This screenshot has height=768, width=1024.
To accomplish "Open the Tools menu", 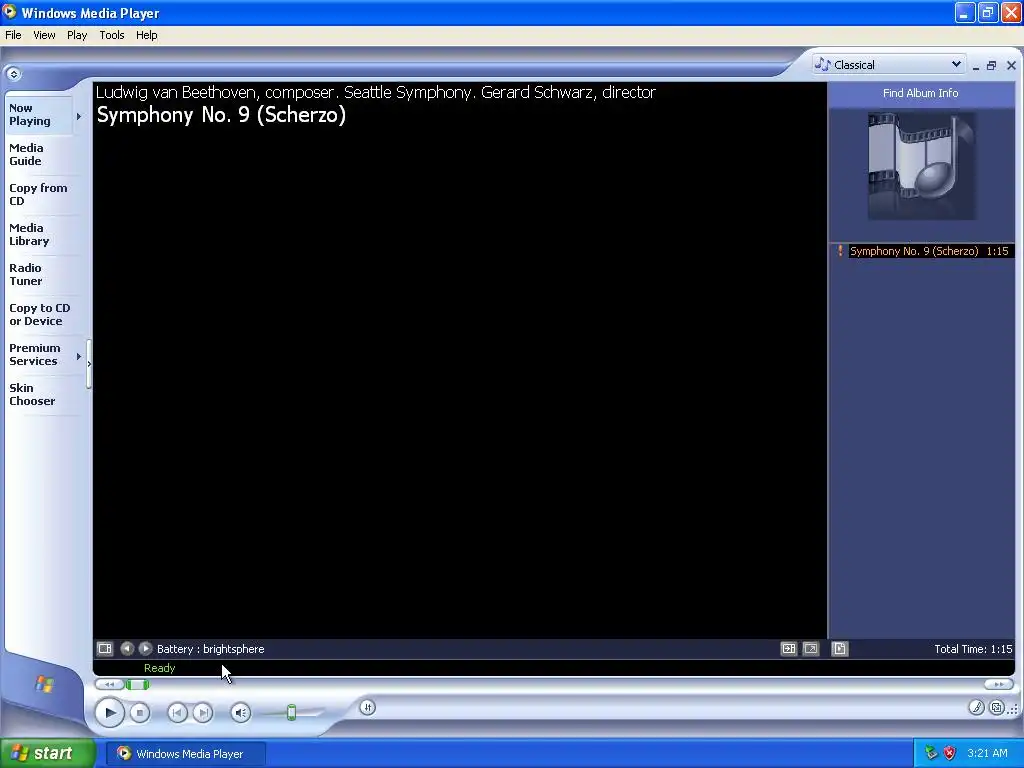I will tap(112, 35).
